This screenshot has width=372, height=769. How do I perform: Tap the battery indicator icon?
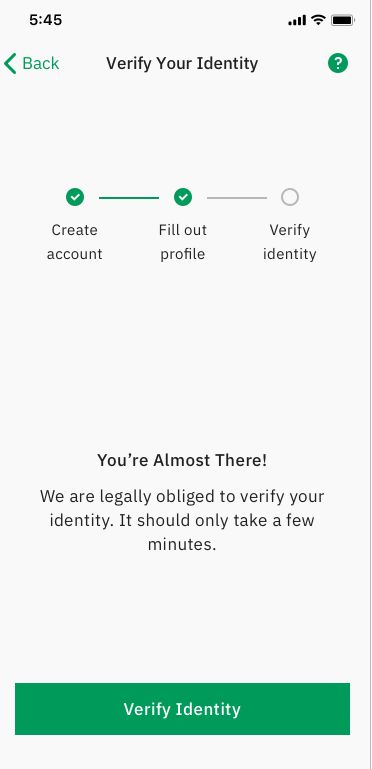click(343, 21)
